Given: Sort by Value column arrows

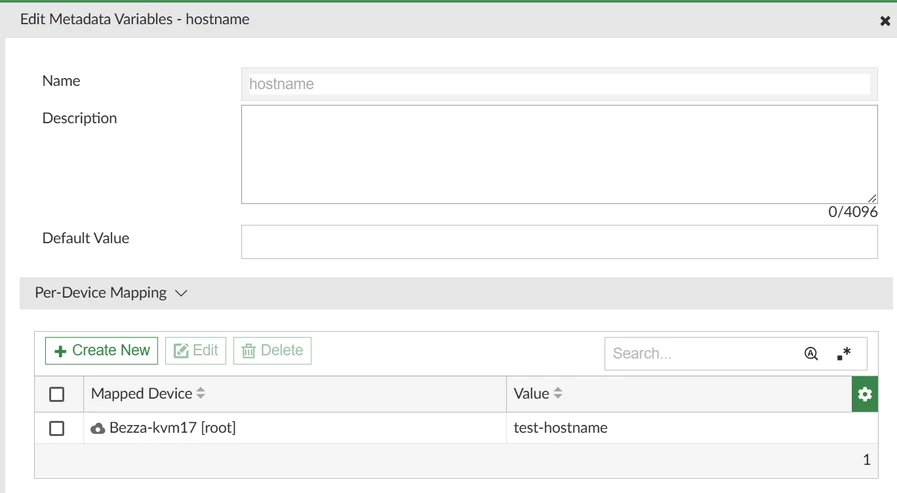Looking at the screenshot, I should 558,393.
